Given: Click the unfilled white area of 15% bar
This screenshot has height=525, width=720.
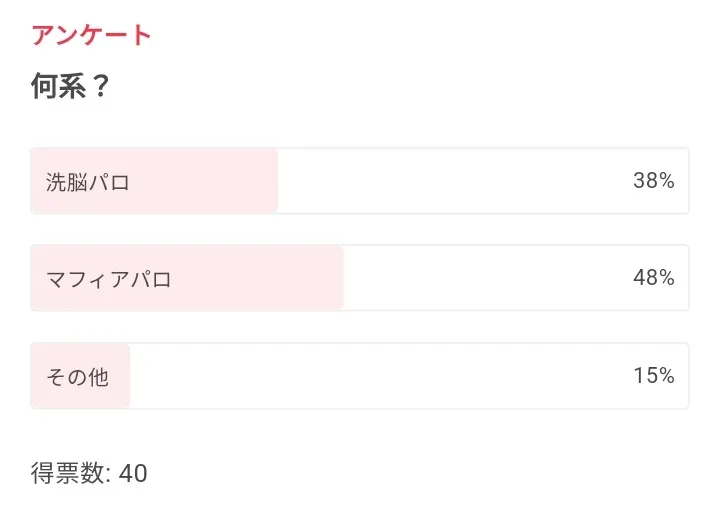Looking at the screenshot, I should 380,376.
